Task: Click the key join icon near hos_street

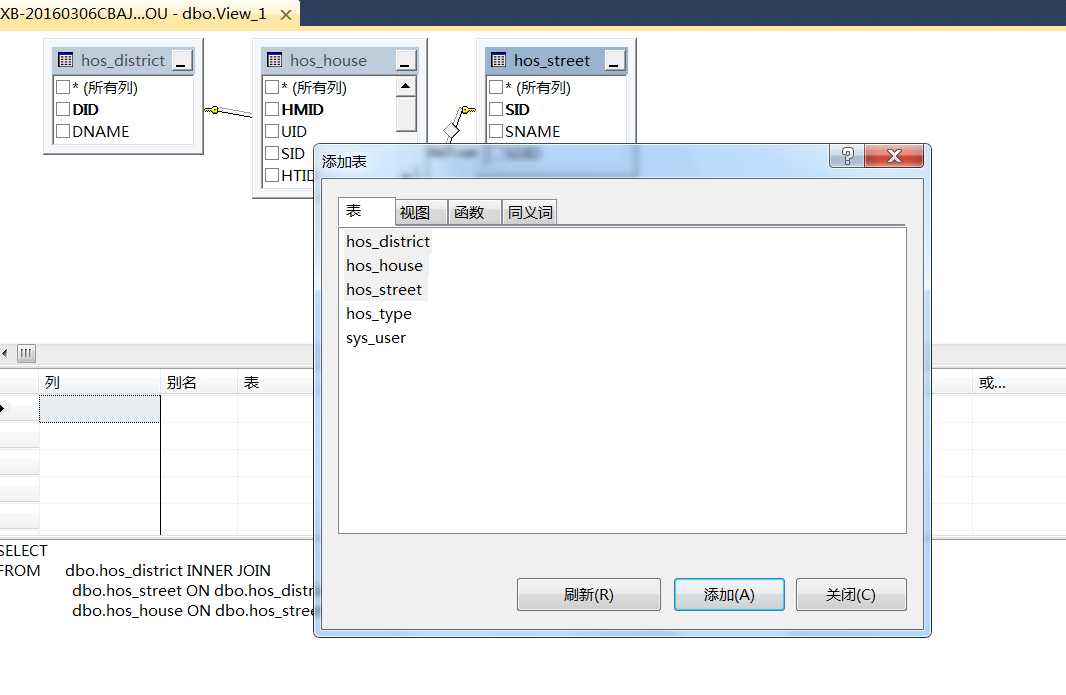Action: click(x=468, y=109)
